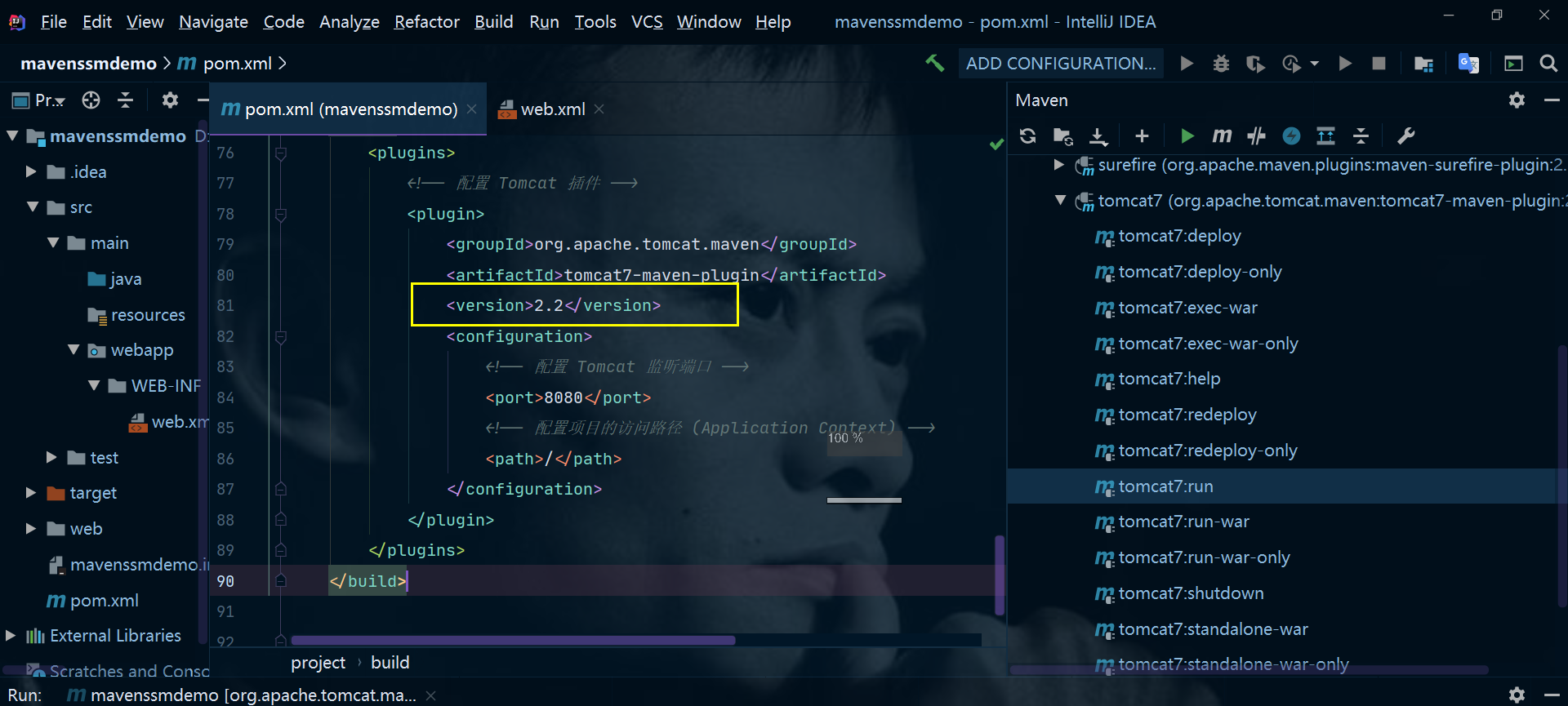Screen dimensions: 1568x706
Task: Open the File menu
Action: [x=54, y=22]
